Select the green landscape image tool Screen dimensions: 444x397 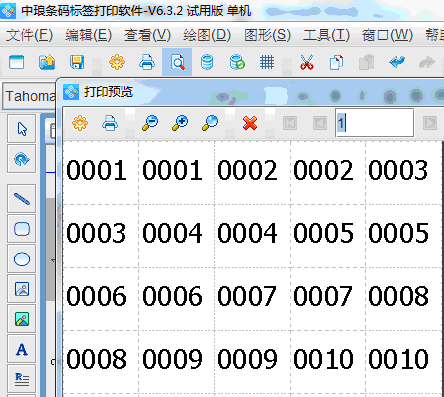pyautogui.click(x=22, y=319)
